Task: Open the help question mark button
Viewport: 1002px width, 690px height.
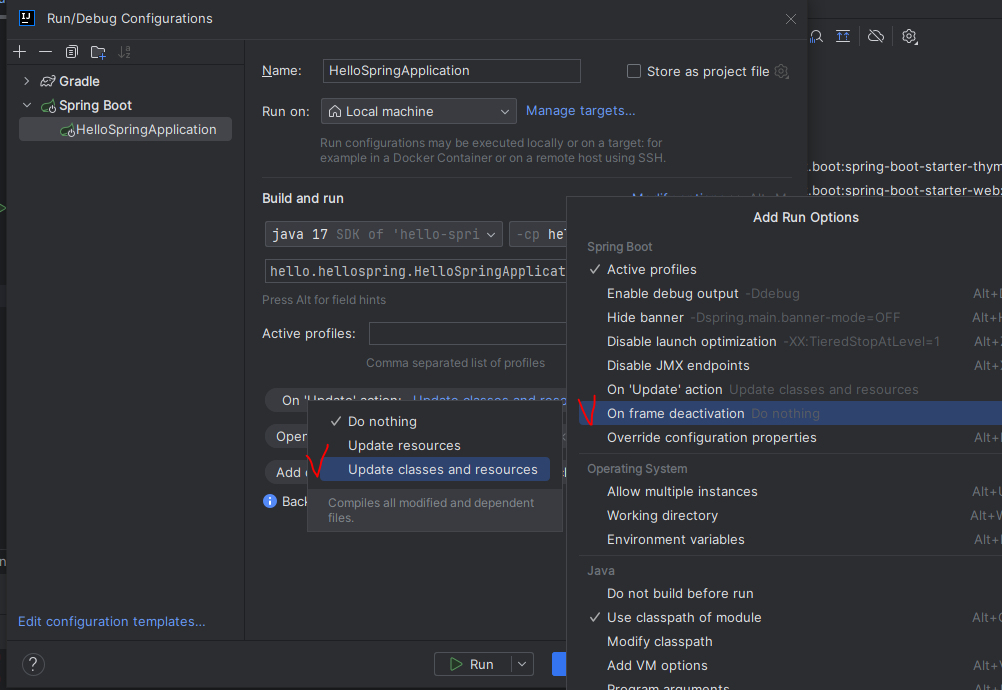Action: point(33,664)
